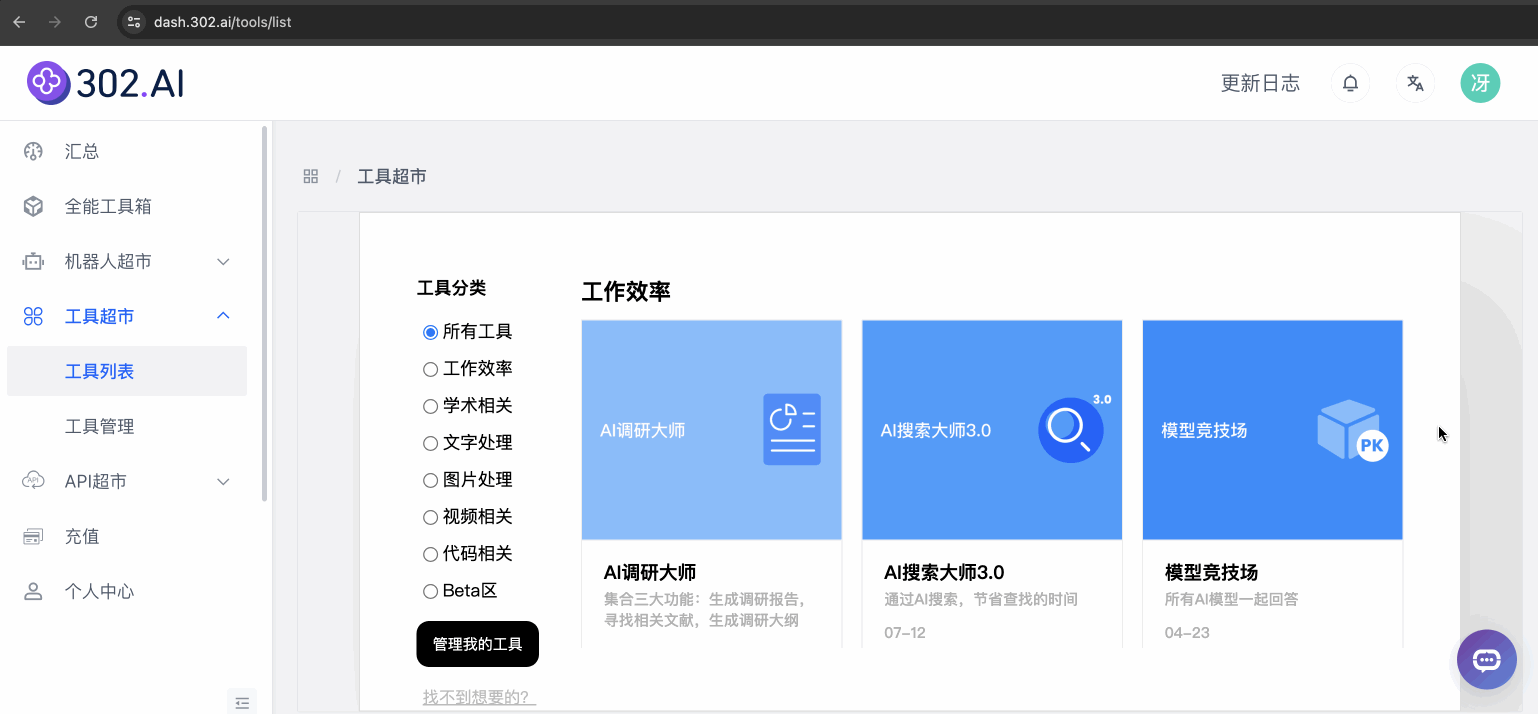
Task: Collapse the sidebar with the bottom toggle icon
Action: [x=242, y=703]
